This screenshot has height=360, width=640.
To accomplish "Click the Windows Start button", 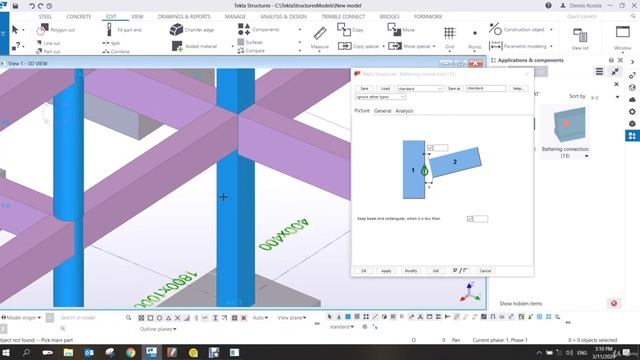I will (6, 352).
